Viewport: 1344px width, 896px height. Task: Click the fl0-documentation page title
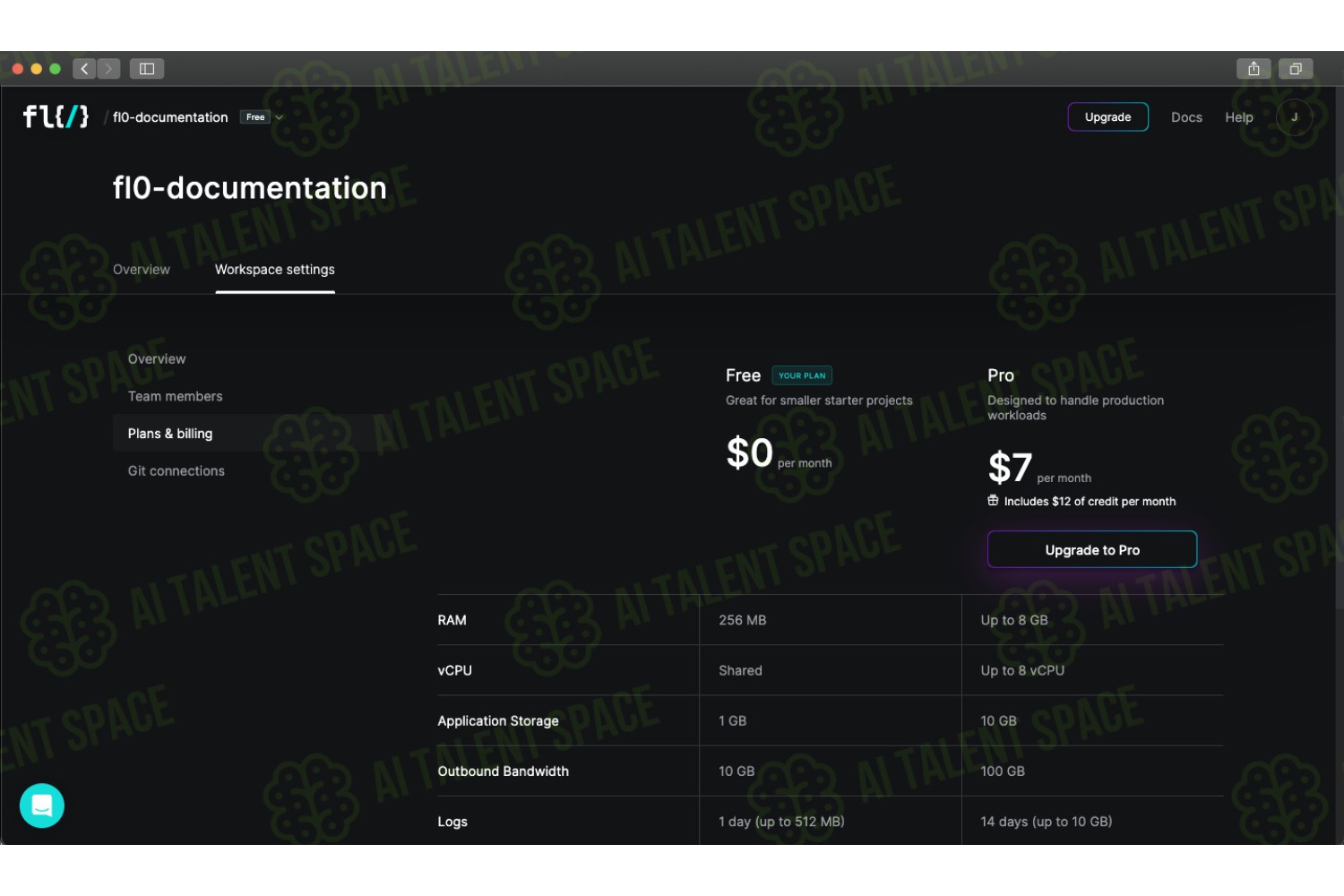(250, 188)
